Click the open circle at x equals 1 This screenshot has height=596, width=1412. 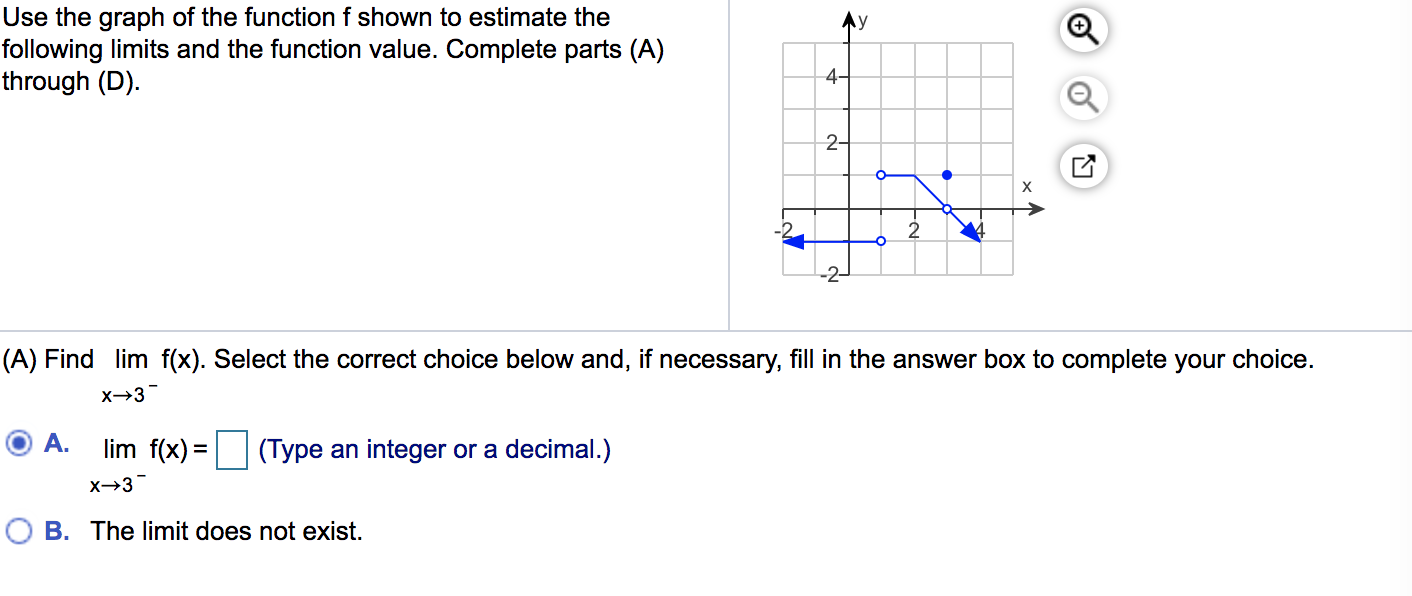881,174
